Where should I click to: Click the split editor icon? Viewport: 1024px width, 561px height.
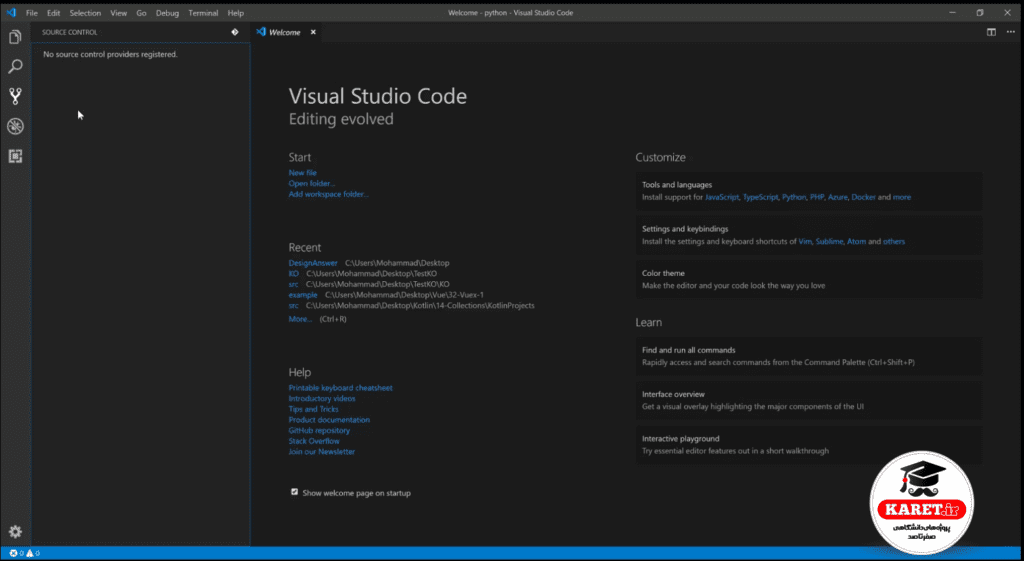[x=991, y=32]
